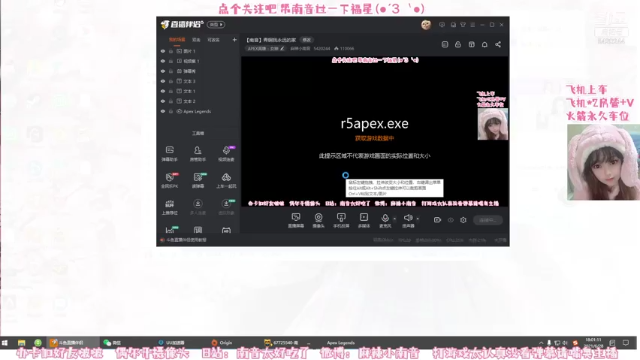Open the list icon in the room header

tap(445, 44)
